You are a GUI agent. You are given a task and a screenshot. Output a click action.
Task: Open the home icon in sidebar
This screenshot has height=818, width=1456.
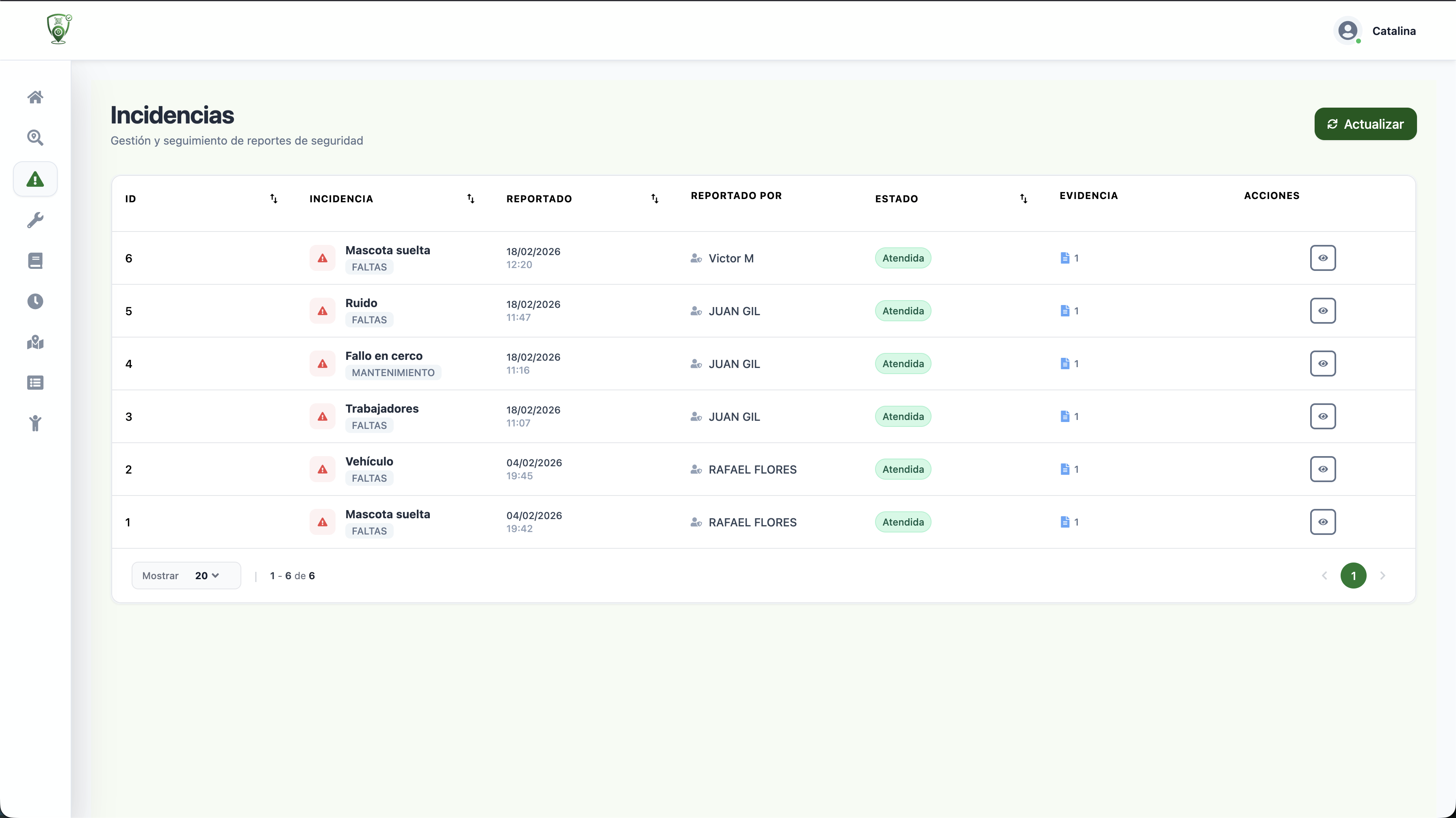pyautogui.click(x=35, y=97)
